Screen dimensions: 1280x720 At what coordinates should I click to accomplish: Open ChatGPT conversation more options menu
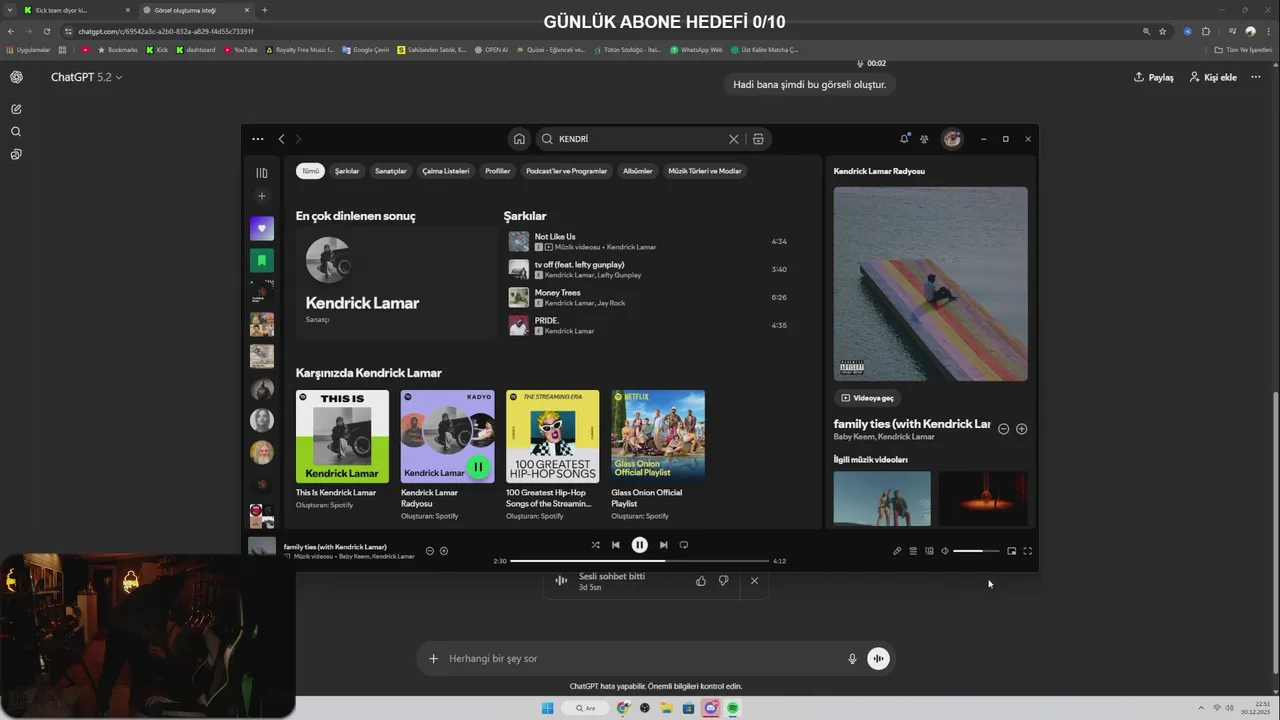click(1256, 77)
